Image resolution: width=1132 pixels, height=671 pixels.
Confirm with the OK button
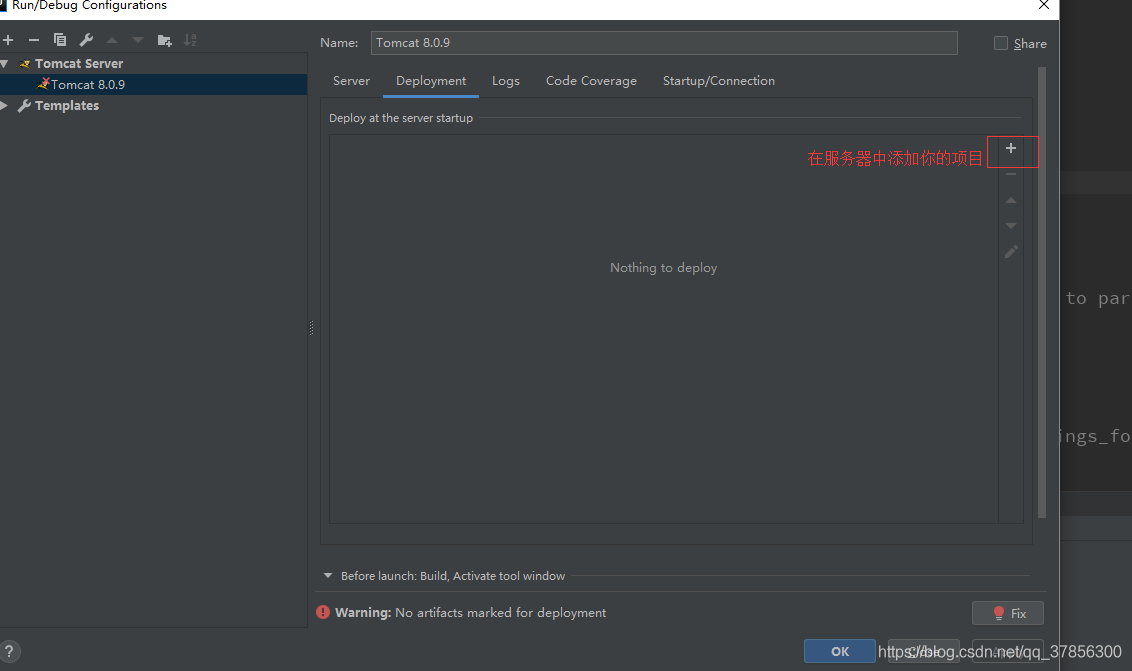tap(840, 651)
